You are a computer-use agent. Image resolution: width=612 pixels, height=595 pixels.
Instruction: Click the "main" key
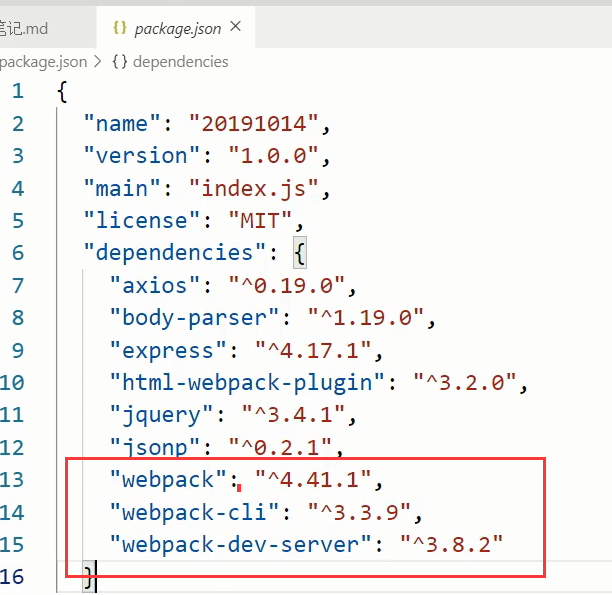[x=122, y=189]
